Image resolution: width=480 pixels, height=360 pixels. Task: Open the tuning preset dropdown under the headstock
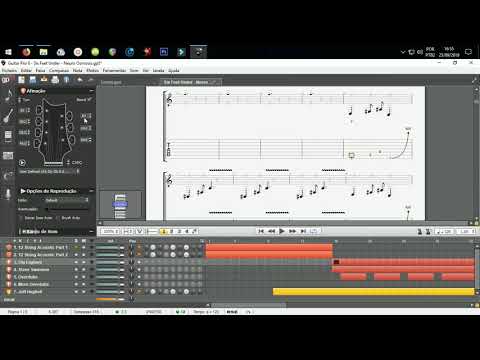coord(49,172)
